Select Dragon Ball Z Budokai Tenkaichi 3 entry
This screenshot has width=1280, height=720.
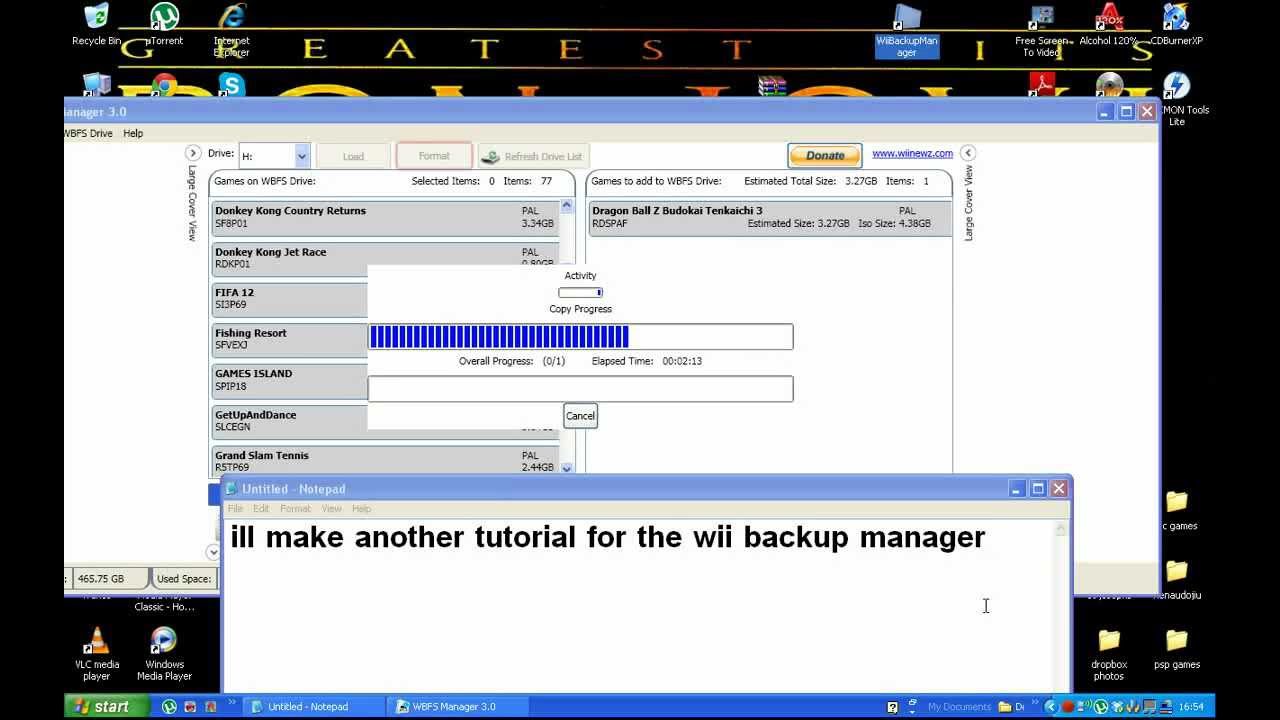pos(769,217)
